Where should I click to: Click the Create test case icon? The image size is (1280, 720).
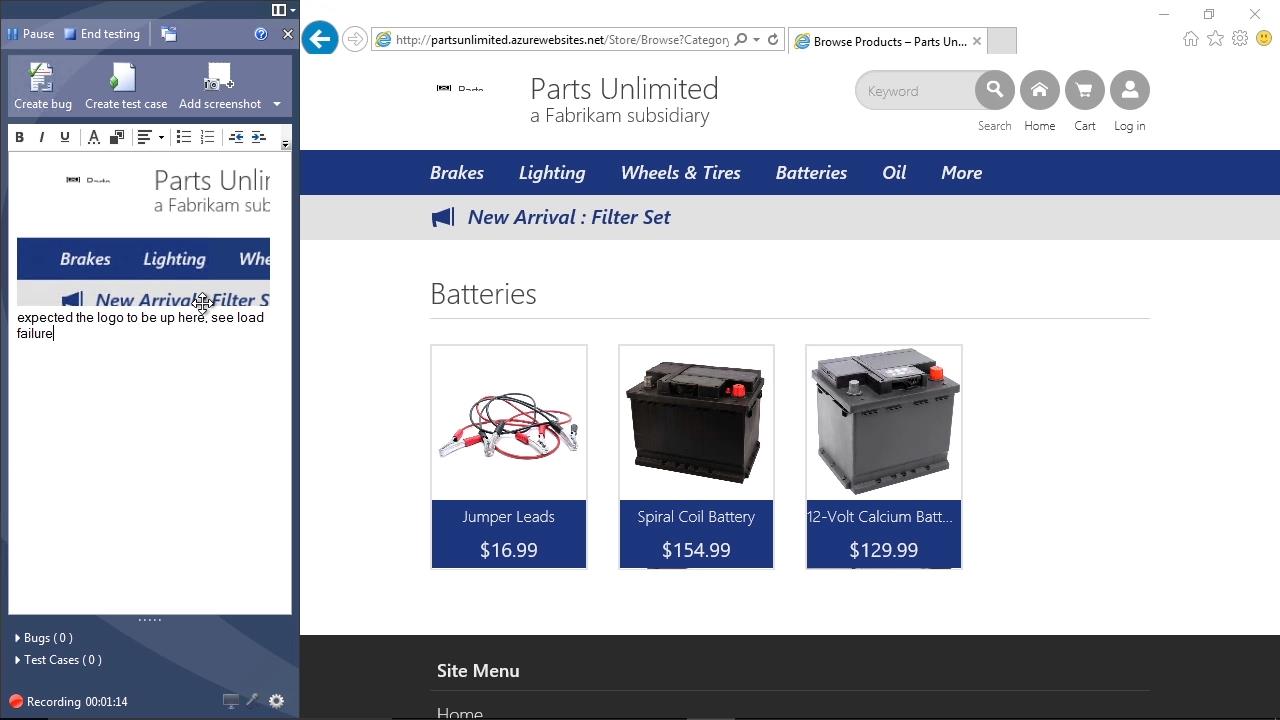point(125,78)
